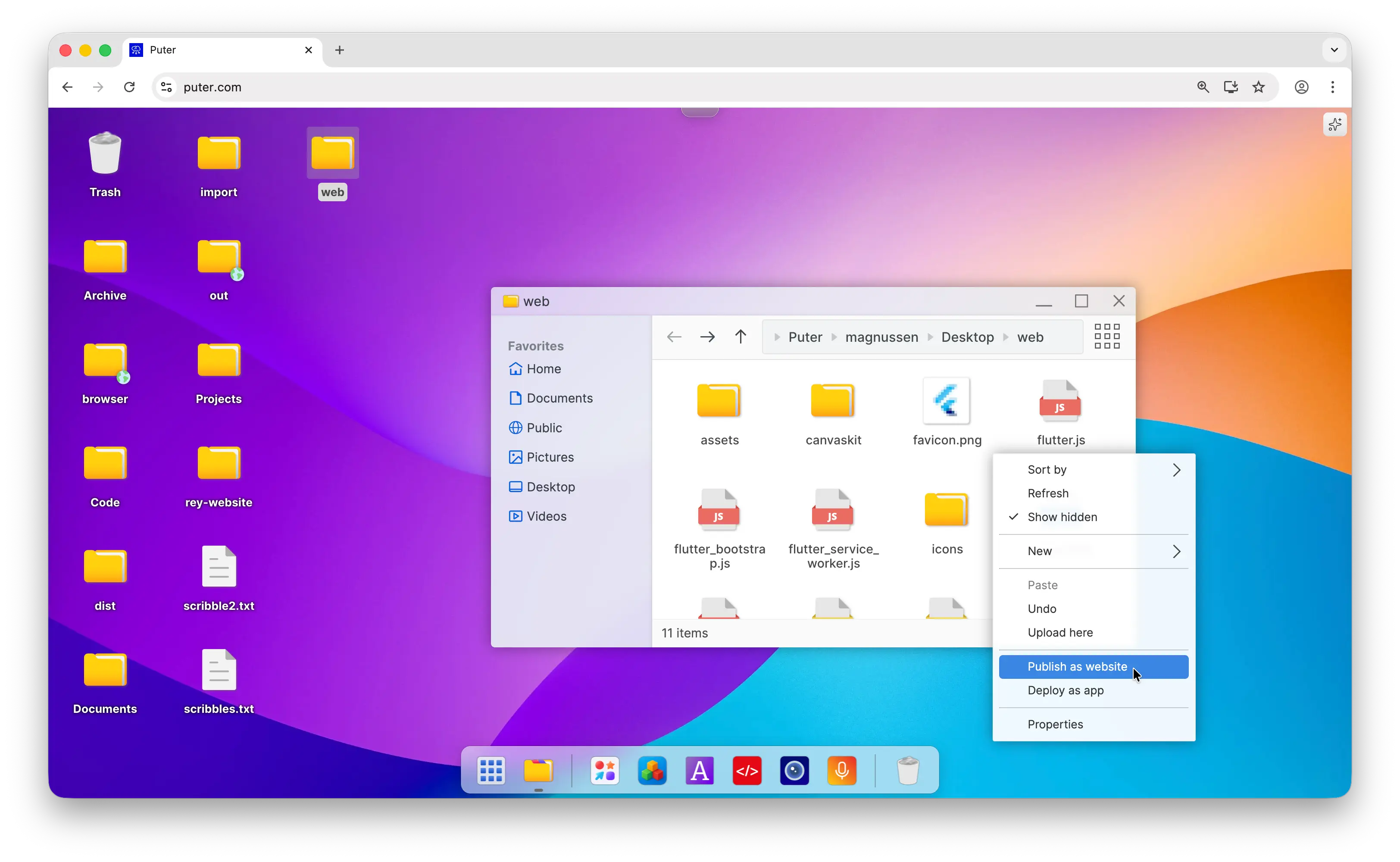The height and width of the screenshot is (862, 1400).
Task: Launch the purple text editor app from the dock
Action: pos(700,771)
